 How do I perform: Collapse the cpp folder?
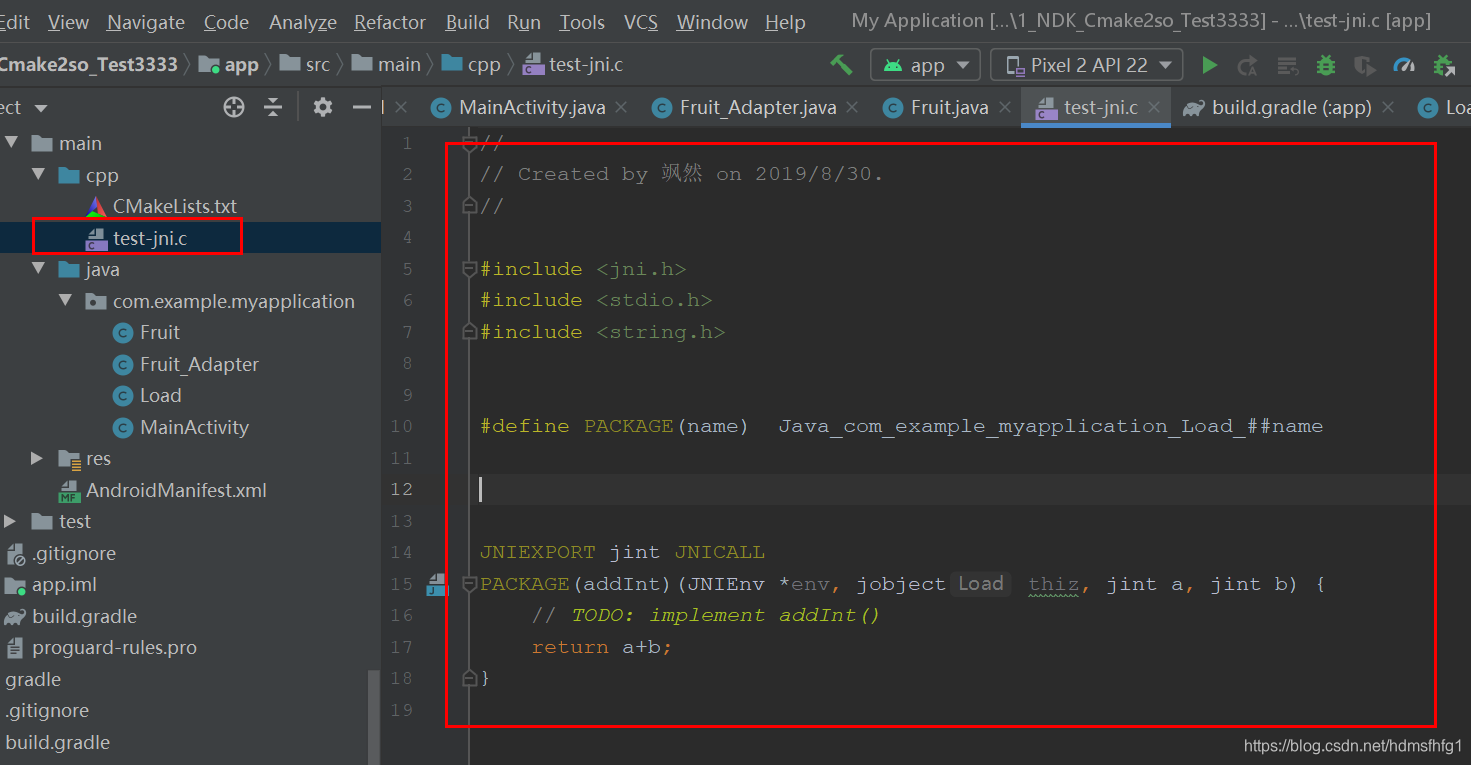pos(38,175)
